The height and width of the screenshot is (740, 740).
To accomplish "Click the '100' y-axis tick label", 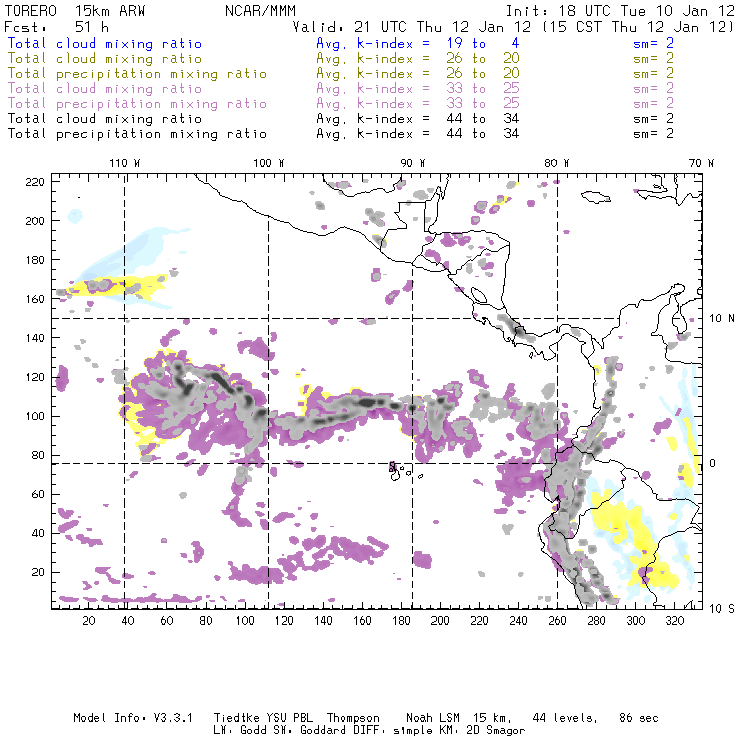I will pos(35,416).
